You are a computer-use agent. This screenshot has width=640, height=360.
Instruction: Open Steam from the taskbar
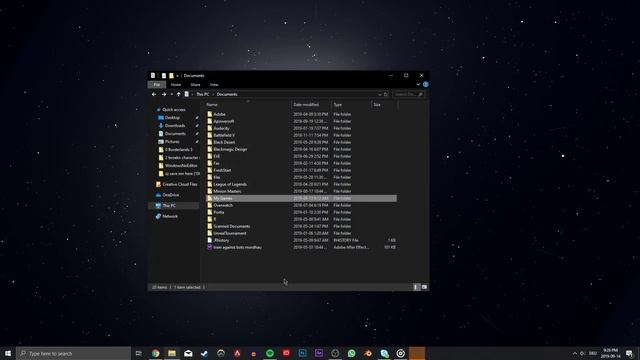pyautogui.click(x=204, y=353)
